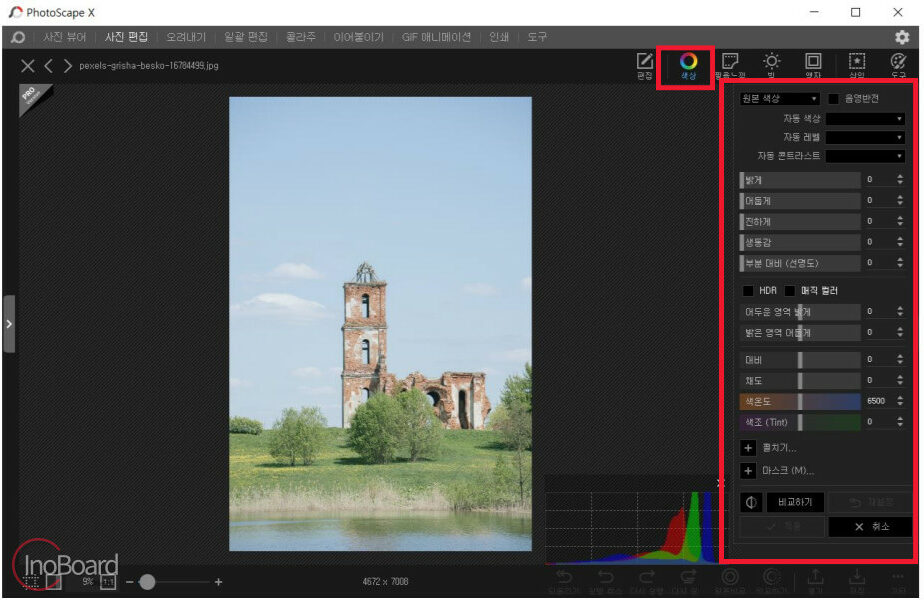
Task: Click the 색조 (Tint) slider
Action: tap(800, 422)
